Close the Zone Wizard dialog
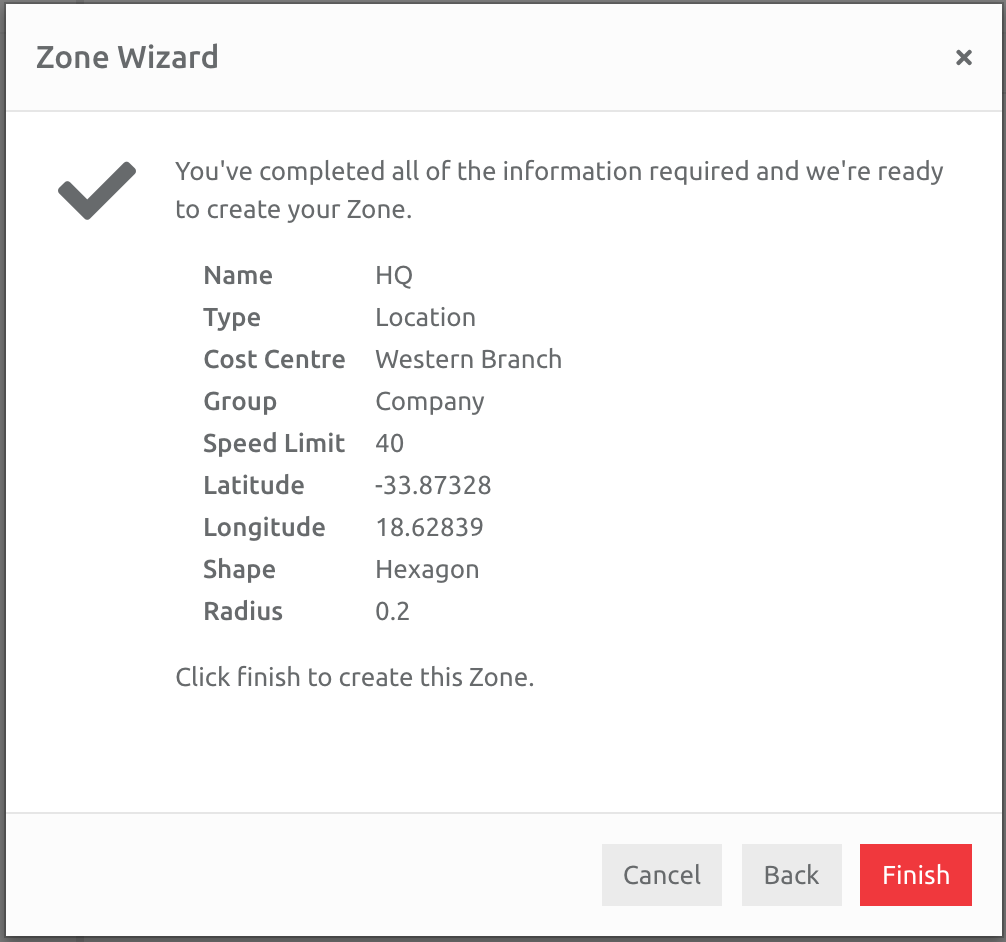 tap(964, 57)
